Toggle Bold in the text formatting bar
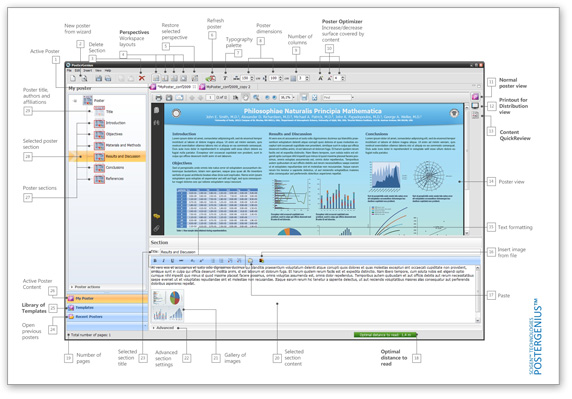The width and height of the screenshot is (572, 399). 155,260
